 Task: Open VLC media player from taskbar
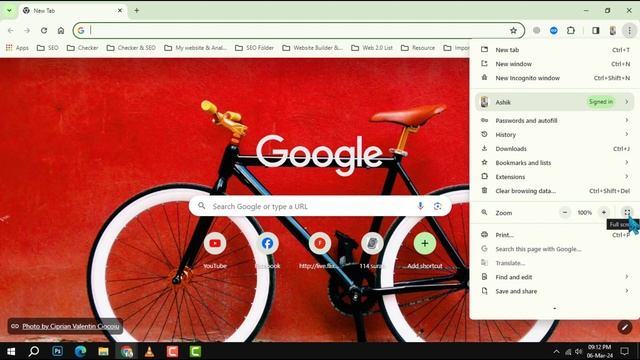click(x=149, y=351)
